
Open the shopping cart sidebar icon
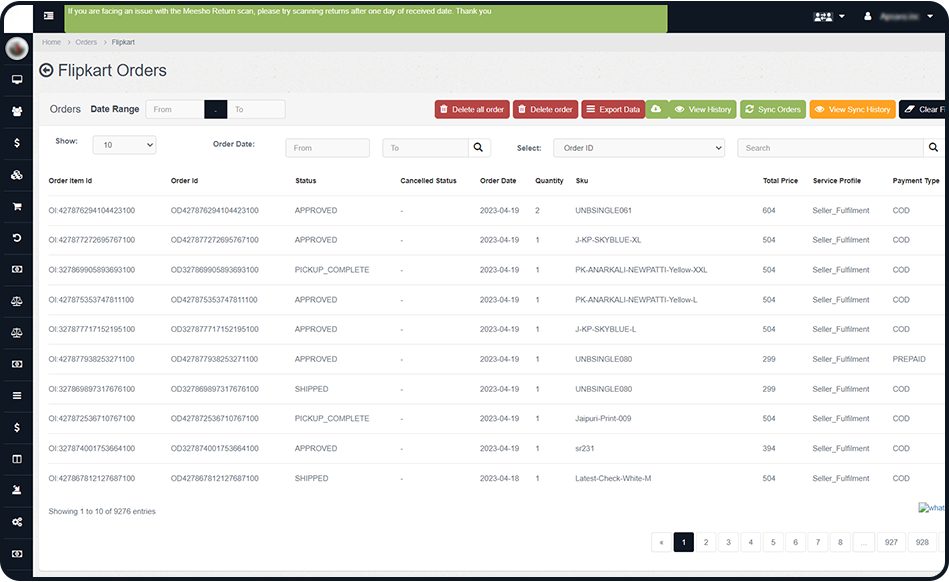coord(17,206)
